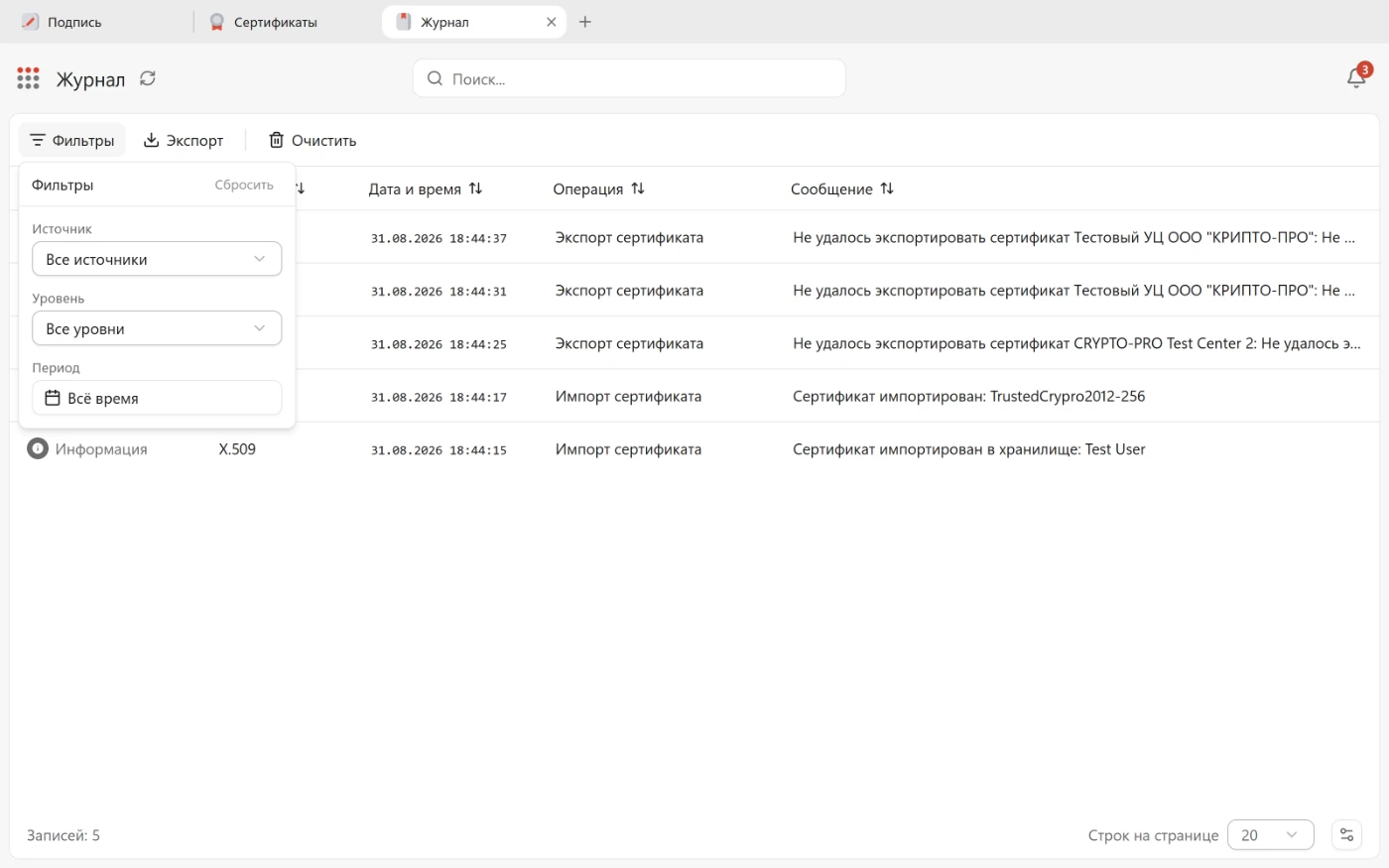
Task: Click Импорт сертификата in the 18:44:17 row
Action: [x=628, y=396]
